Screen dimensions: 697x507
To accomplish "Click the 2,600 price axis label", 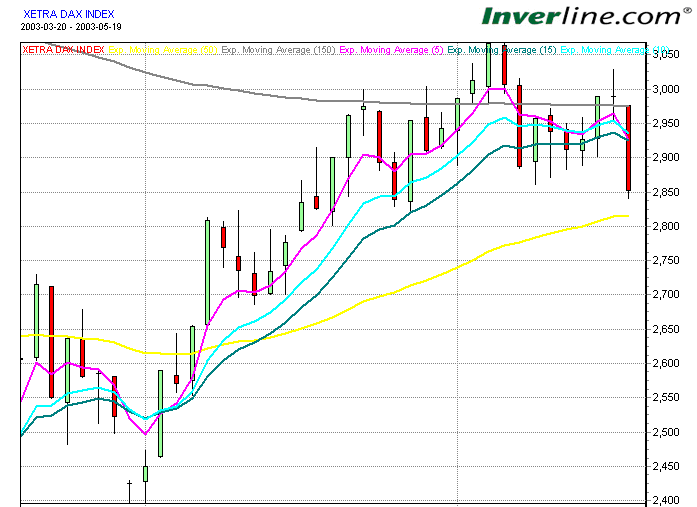I will (666, 363).
